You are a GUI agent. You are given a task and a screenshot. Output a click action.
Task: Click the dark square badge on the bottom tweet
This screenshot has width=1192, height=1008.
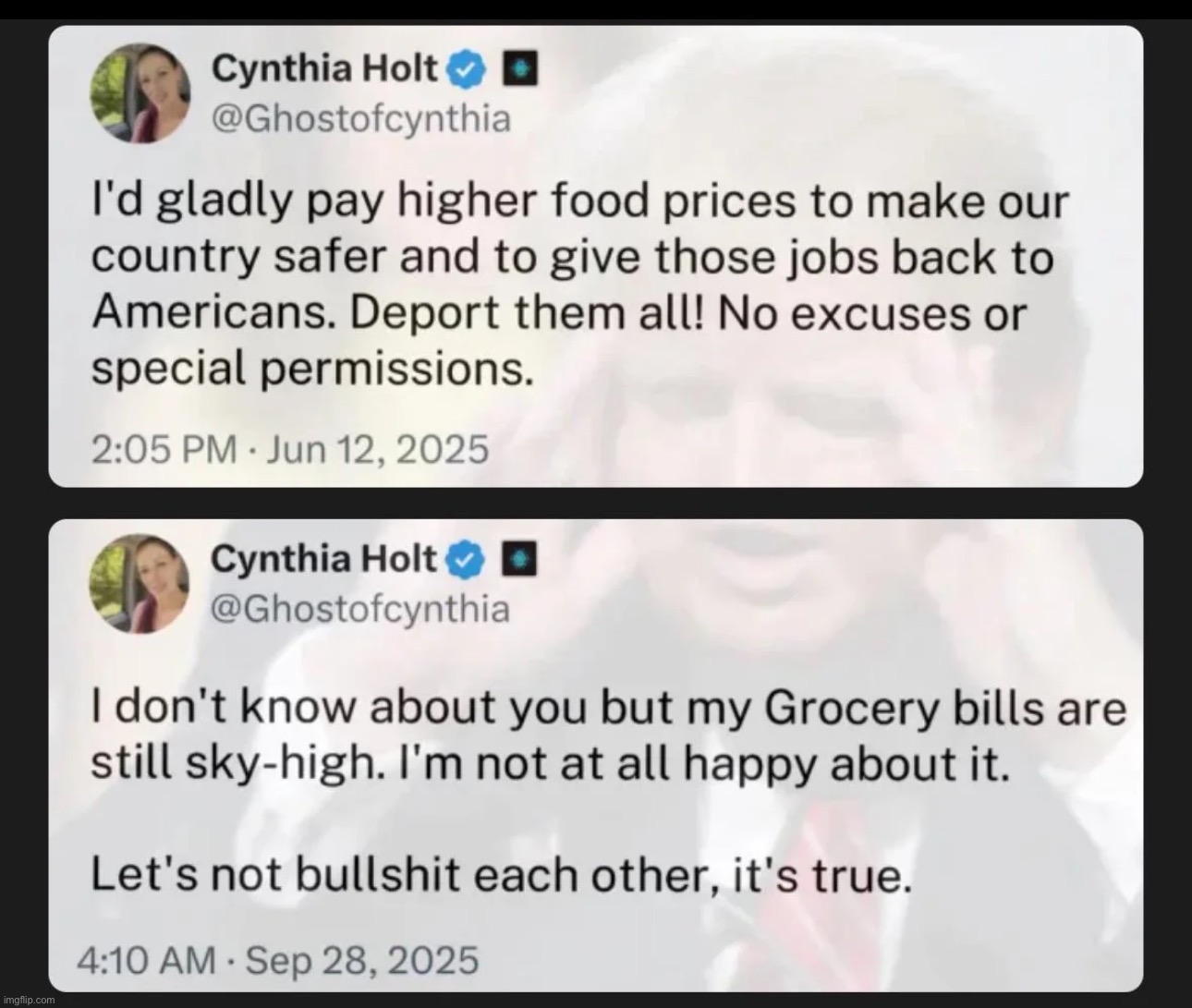tap(519, 558)
